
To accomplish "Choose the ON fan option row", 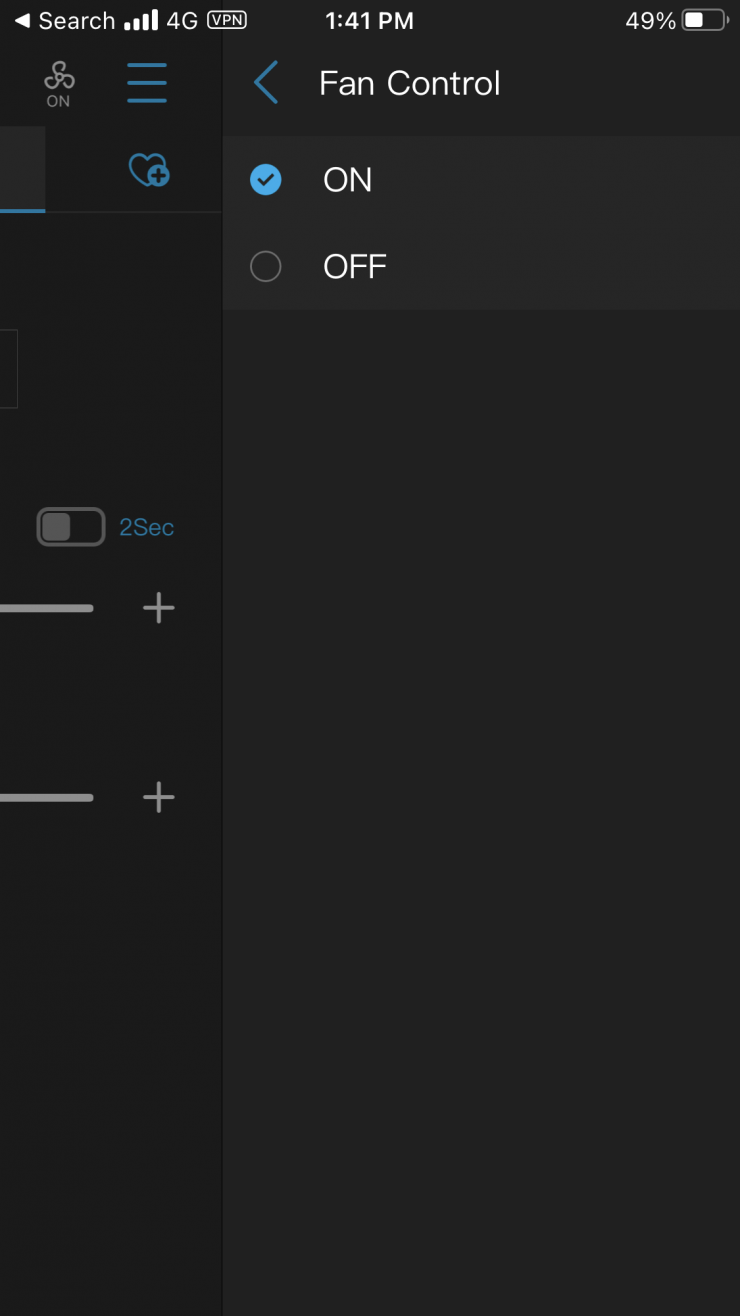I will coord(480,180).
